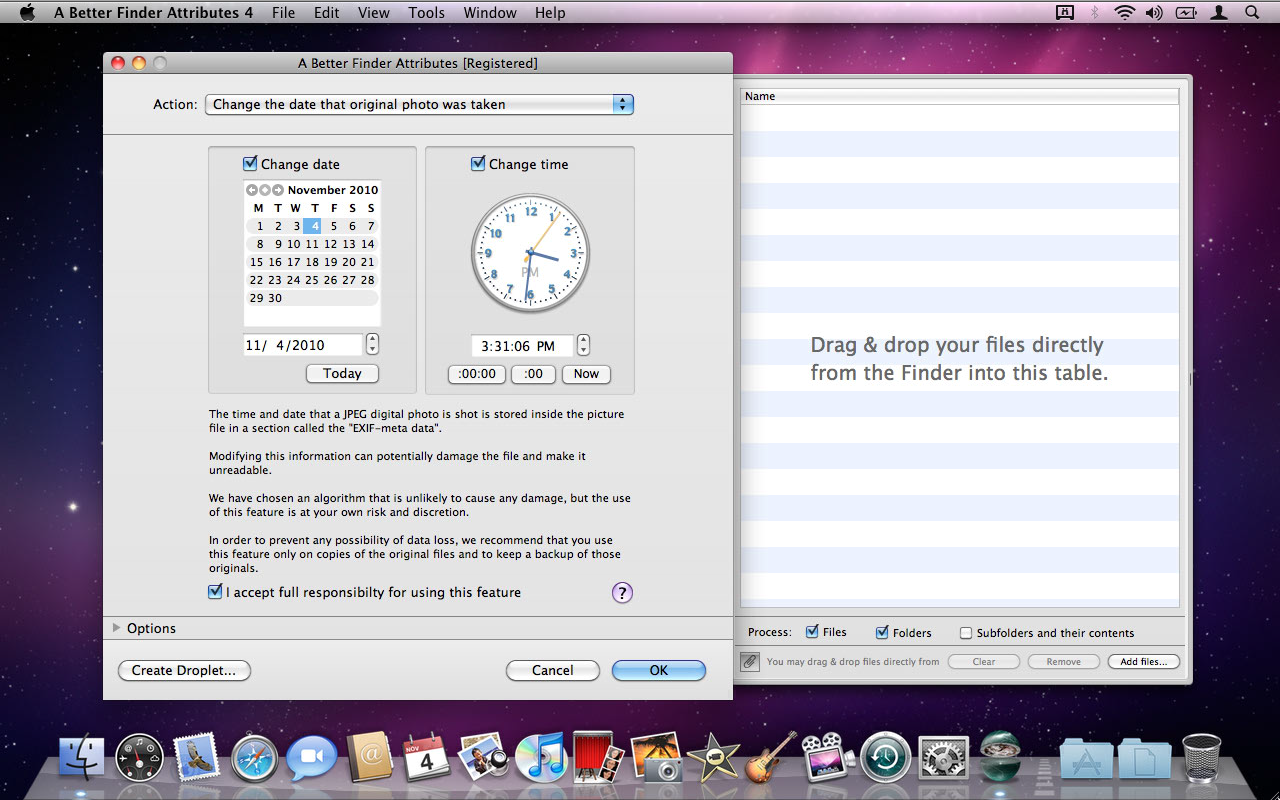Open Mail app in the Dock

196,758
